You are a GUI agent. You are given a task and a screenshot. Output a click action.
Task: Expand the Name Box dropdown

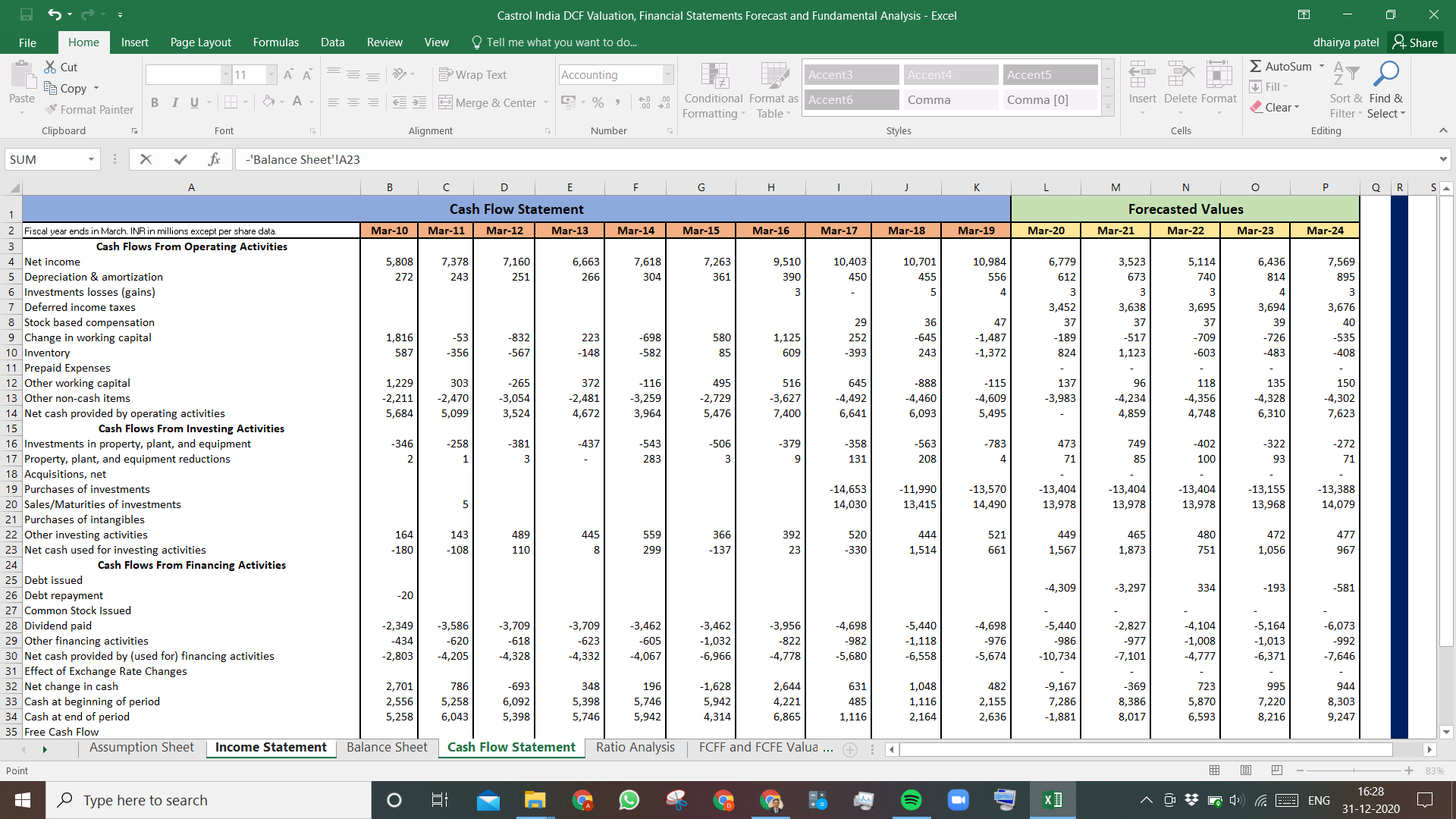(x=91, y=159)
